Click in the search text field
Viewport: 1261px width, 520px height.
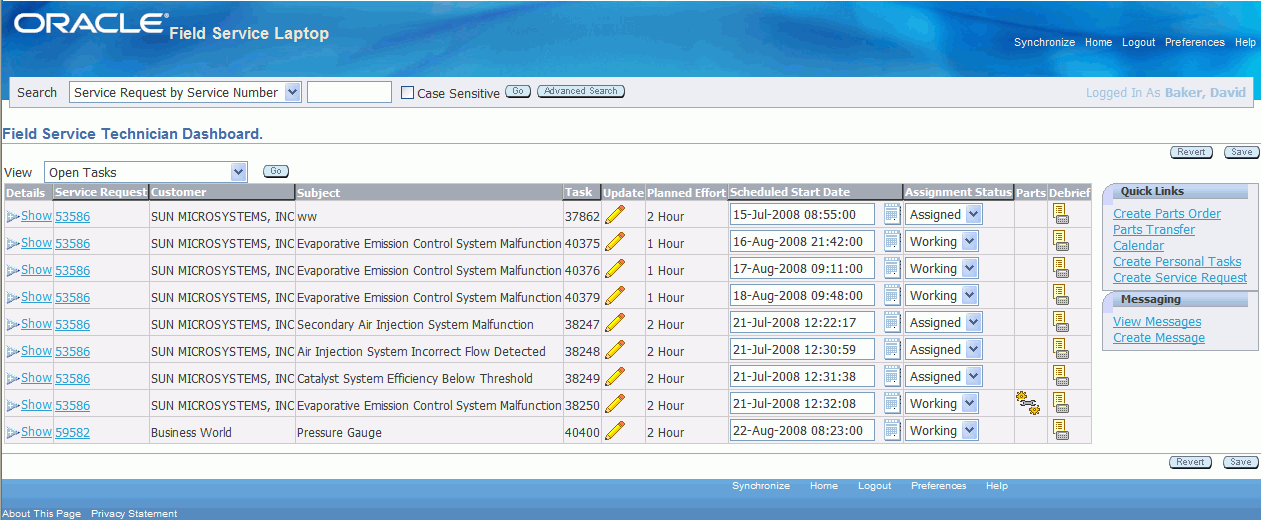(x=349, y=92)
